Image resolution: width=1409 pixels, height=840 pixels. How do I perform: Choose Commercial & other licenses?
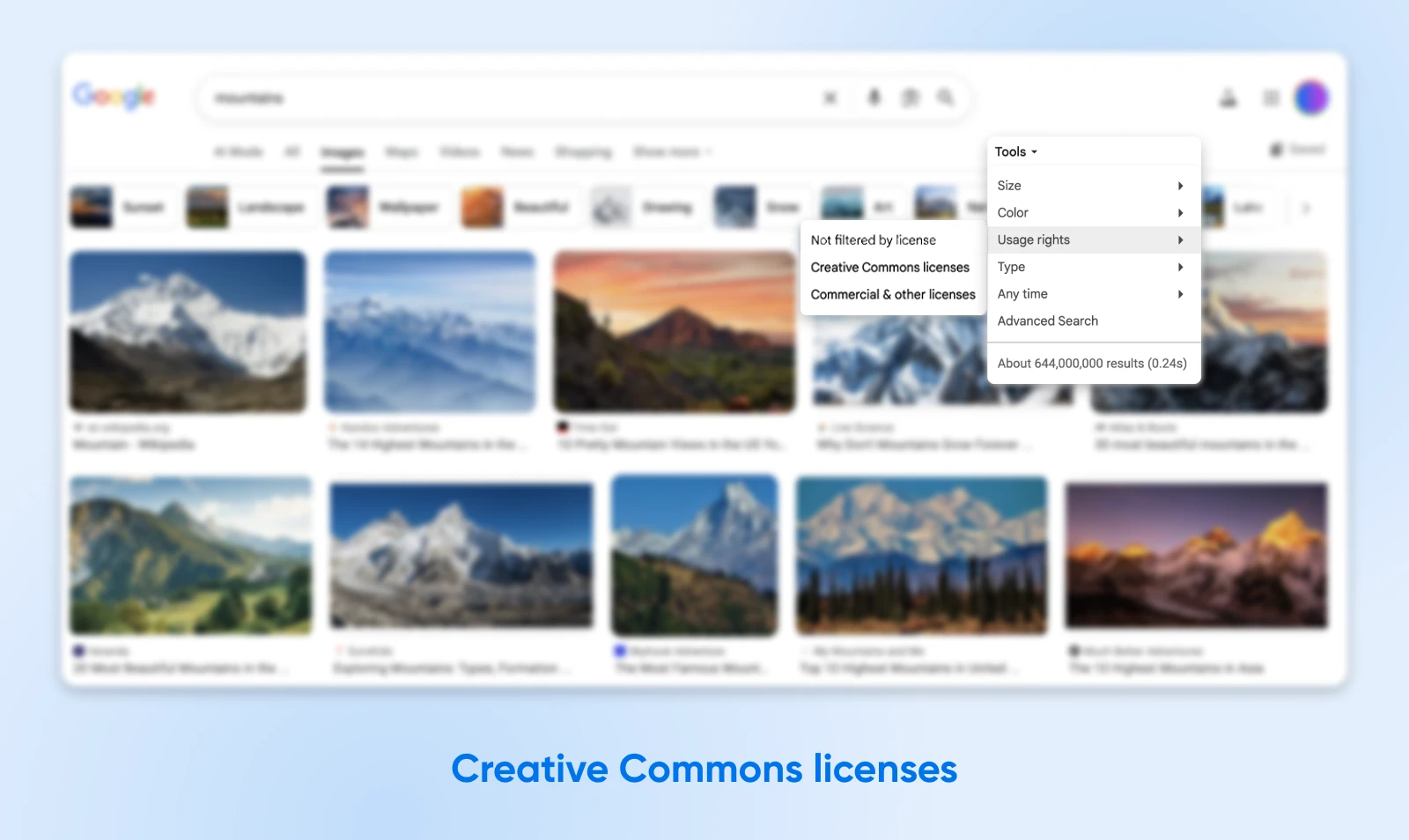(x=893, y=295)
